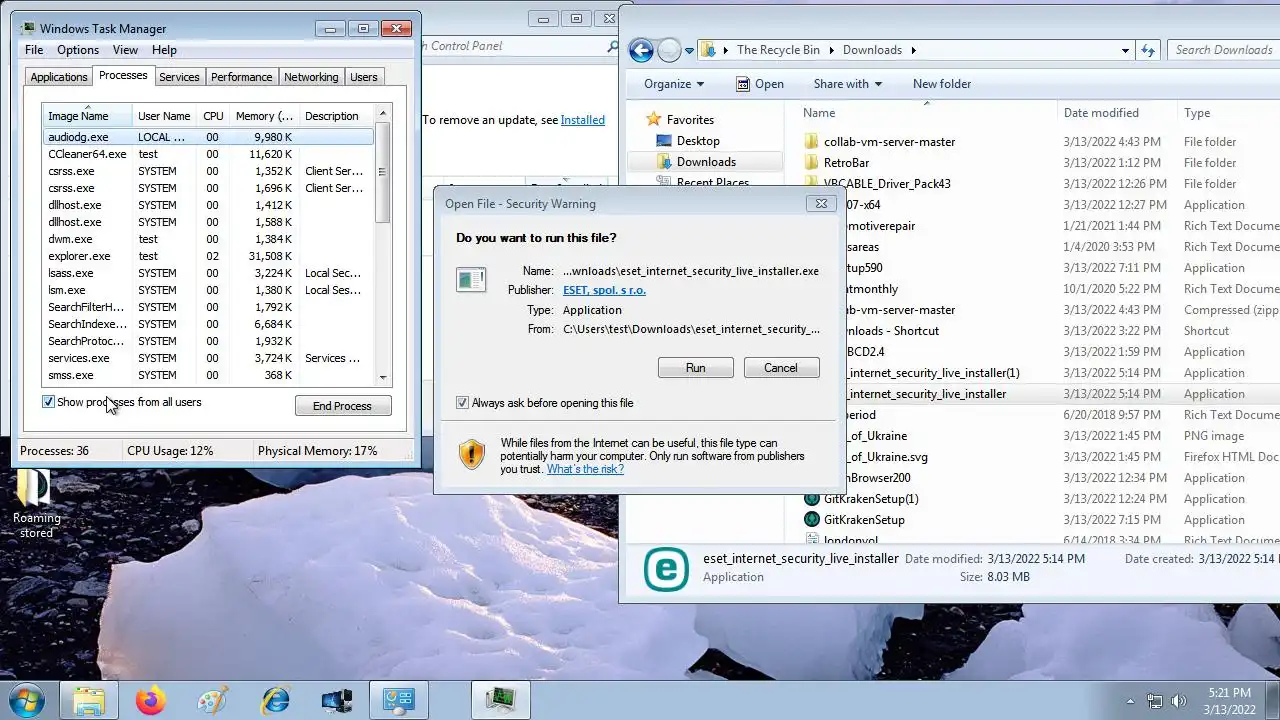Click the Back arrow in Explorer
This screenshot has width=1280, height=720.
pyautogui.click(x=641, y=50)
